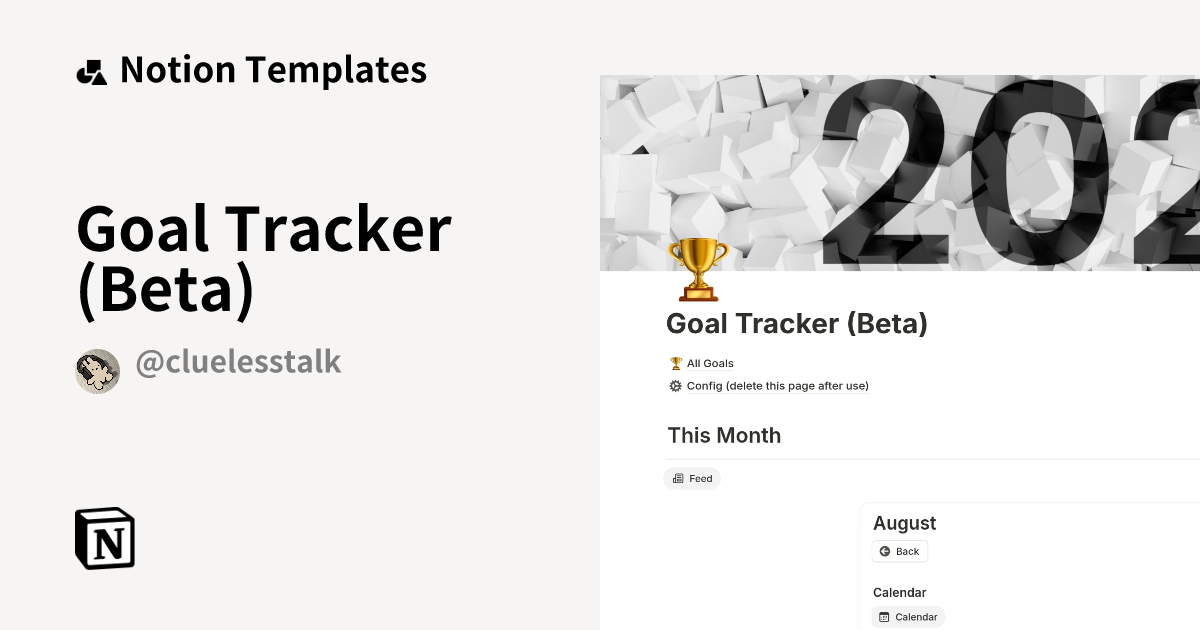1200x630 pixels.
Task: Click the trophy icon beside All Goals
Action: (676, 363)
